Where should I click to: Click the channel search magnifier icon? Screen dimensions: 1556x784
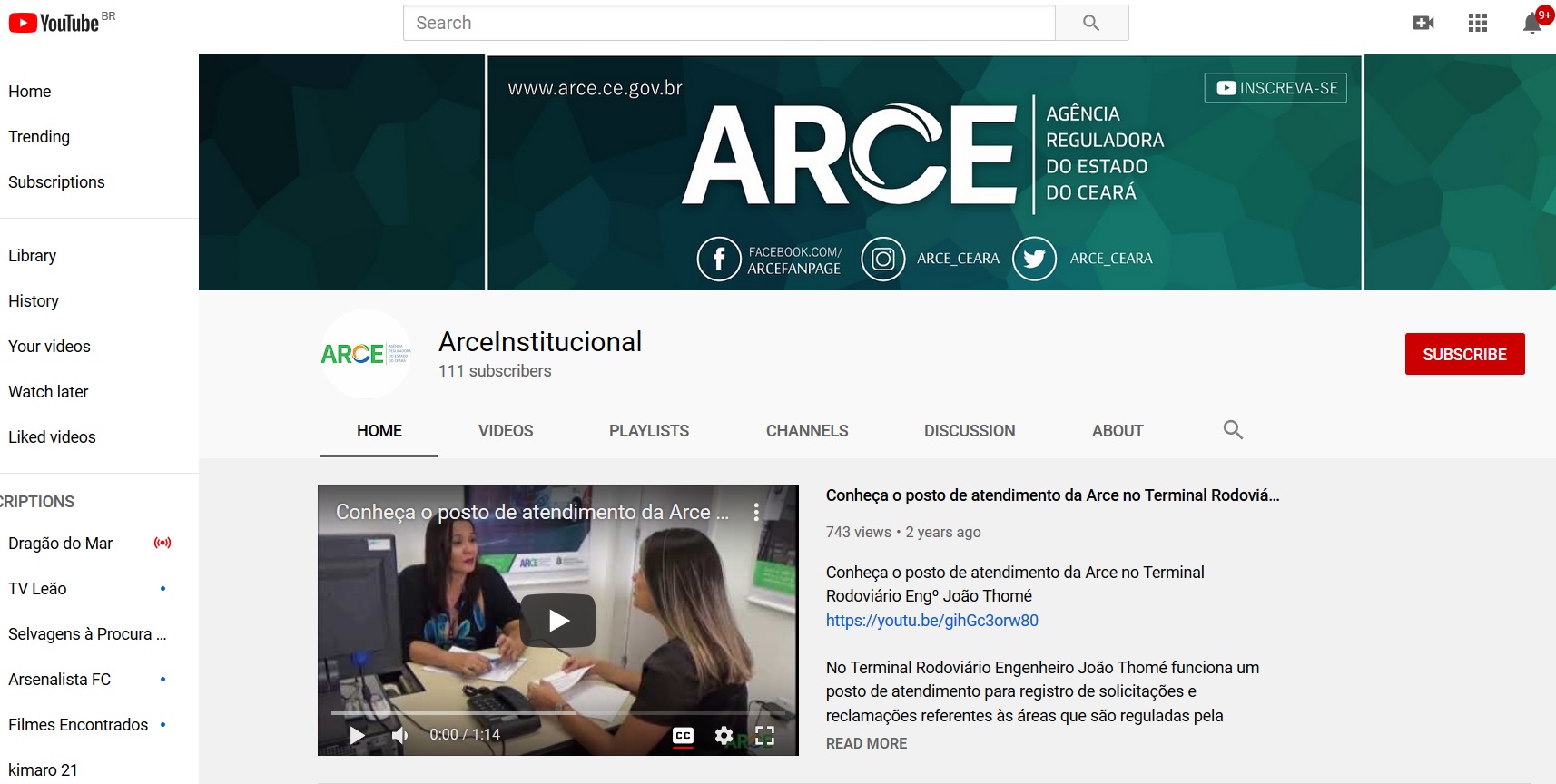click(1233, 430)
